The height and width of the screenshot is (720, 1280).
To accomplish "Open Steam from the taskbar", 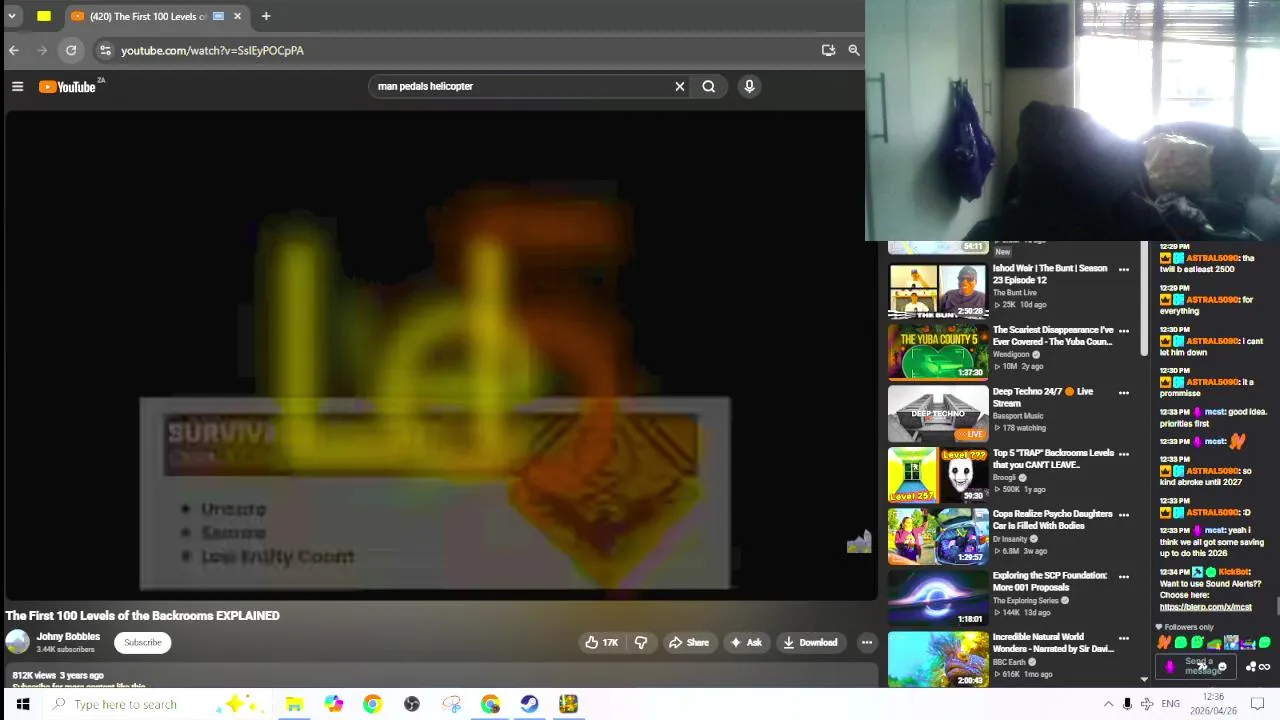I will 529,704.
